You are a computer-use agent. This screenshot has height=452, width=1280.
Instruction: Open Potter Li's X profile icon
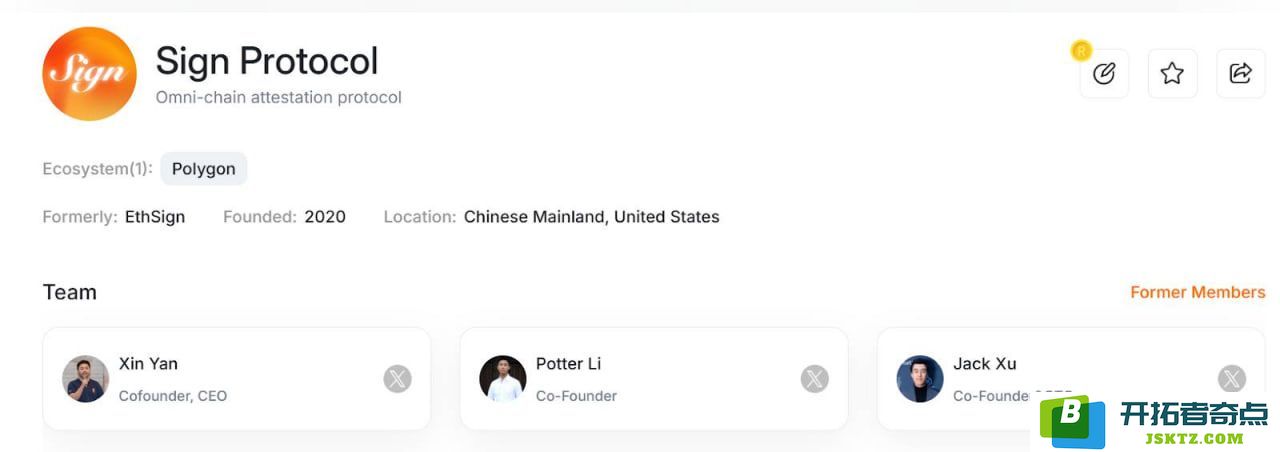point(815,379)
